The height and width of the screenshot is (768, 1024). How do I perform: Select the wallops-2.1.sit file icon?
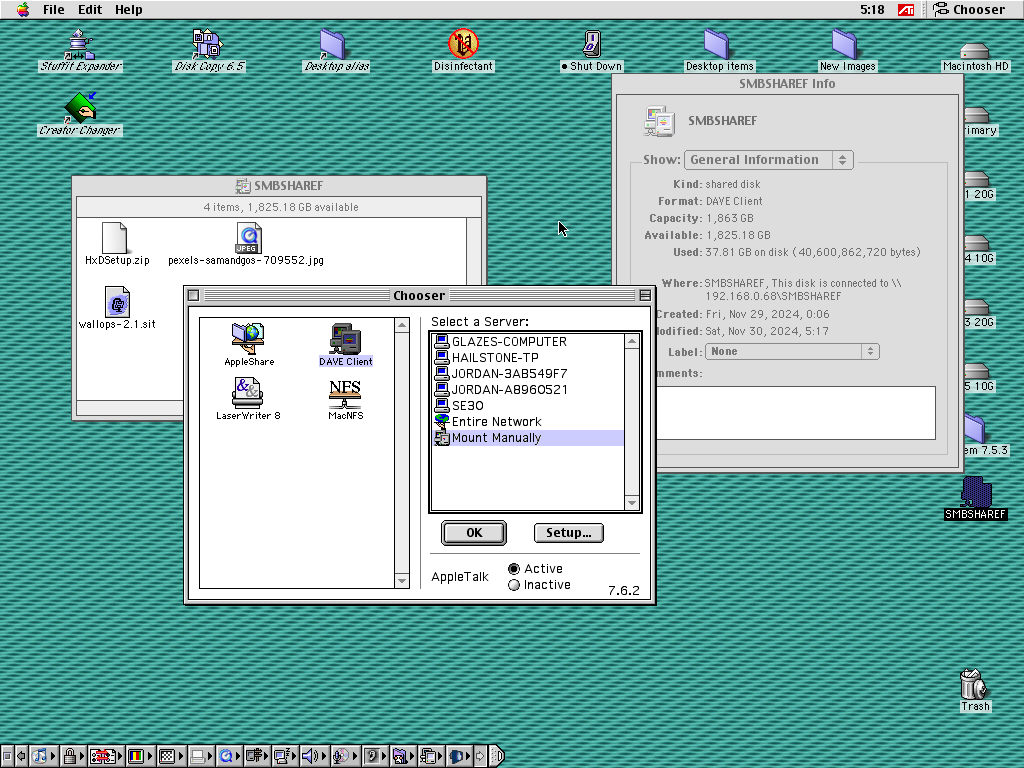pyautogui.click(x=117, y=308)
